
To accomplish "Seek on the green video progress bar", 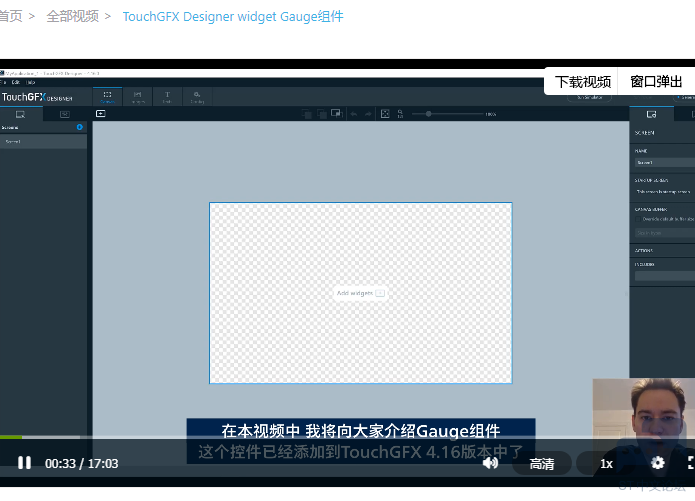I will [x=11, y=437].
